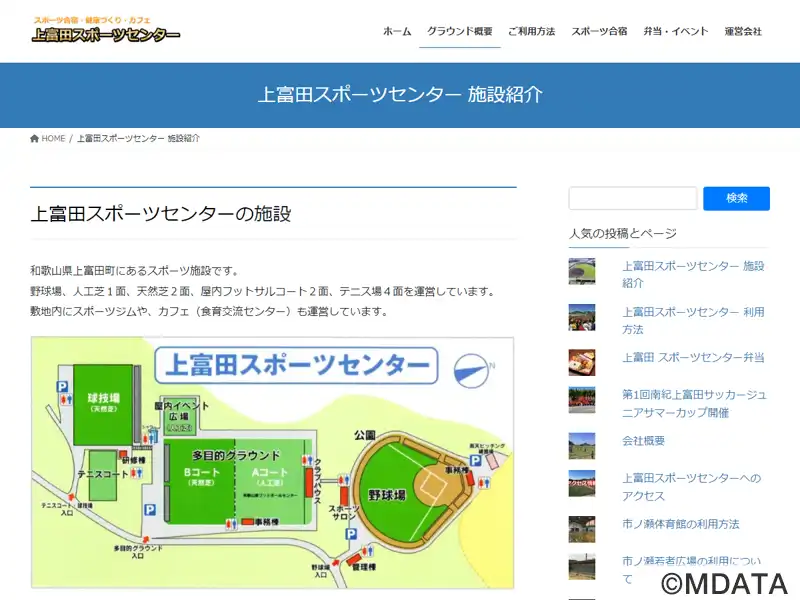Click the thumbnail beside 市ノ瀬若者広場 post
Image resolution: width=800 pixels, height=600 pixels.
point(582,566)
